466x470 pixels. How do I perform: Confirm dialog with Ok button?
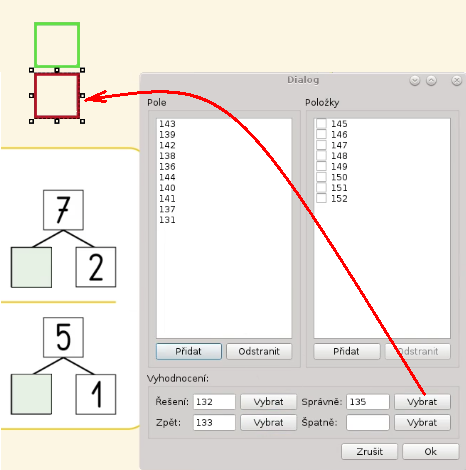pyautogui.click(x=430, y=452)
